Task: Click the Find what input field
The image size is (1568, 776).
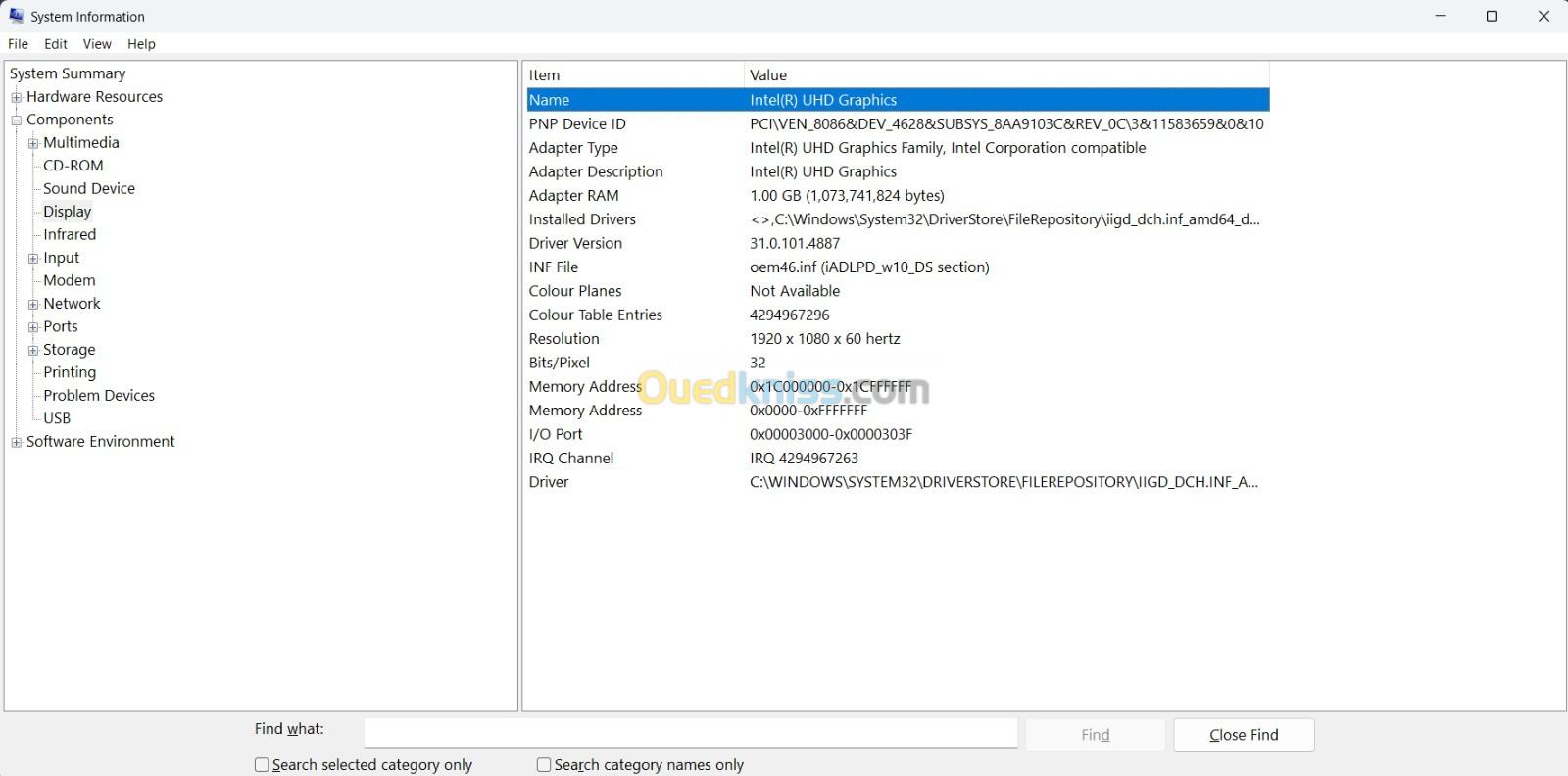Action: [x=691, y=733]
